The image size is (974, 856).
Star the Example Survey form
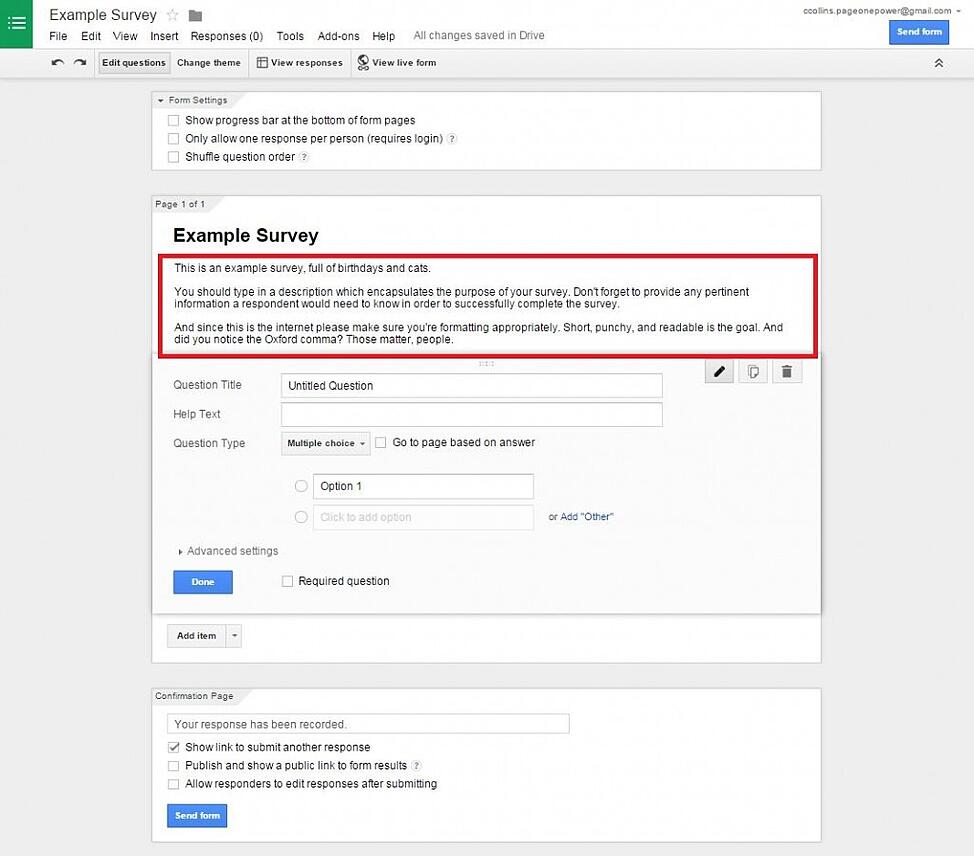point(172,15)
